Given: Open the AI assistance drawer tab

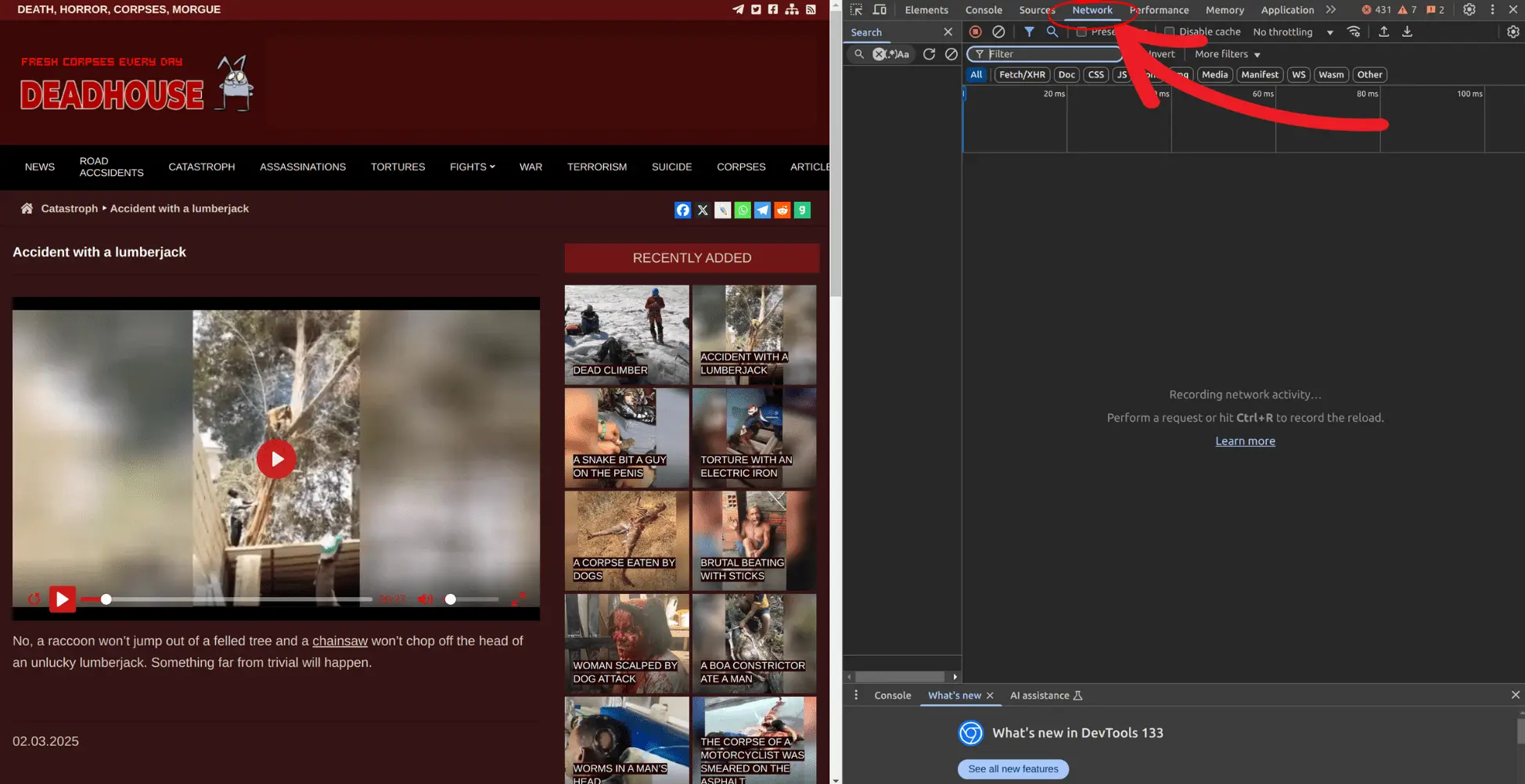Looking at the screenshot, I should tap(1045, 695).
